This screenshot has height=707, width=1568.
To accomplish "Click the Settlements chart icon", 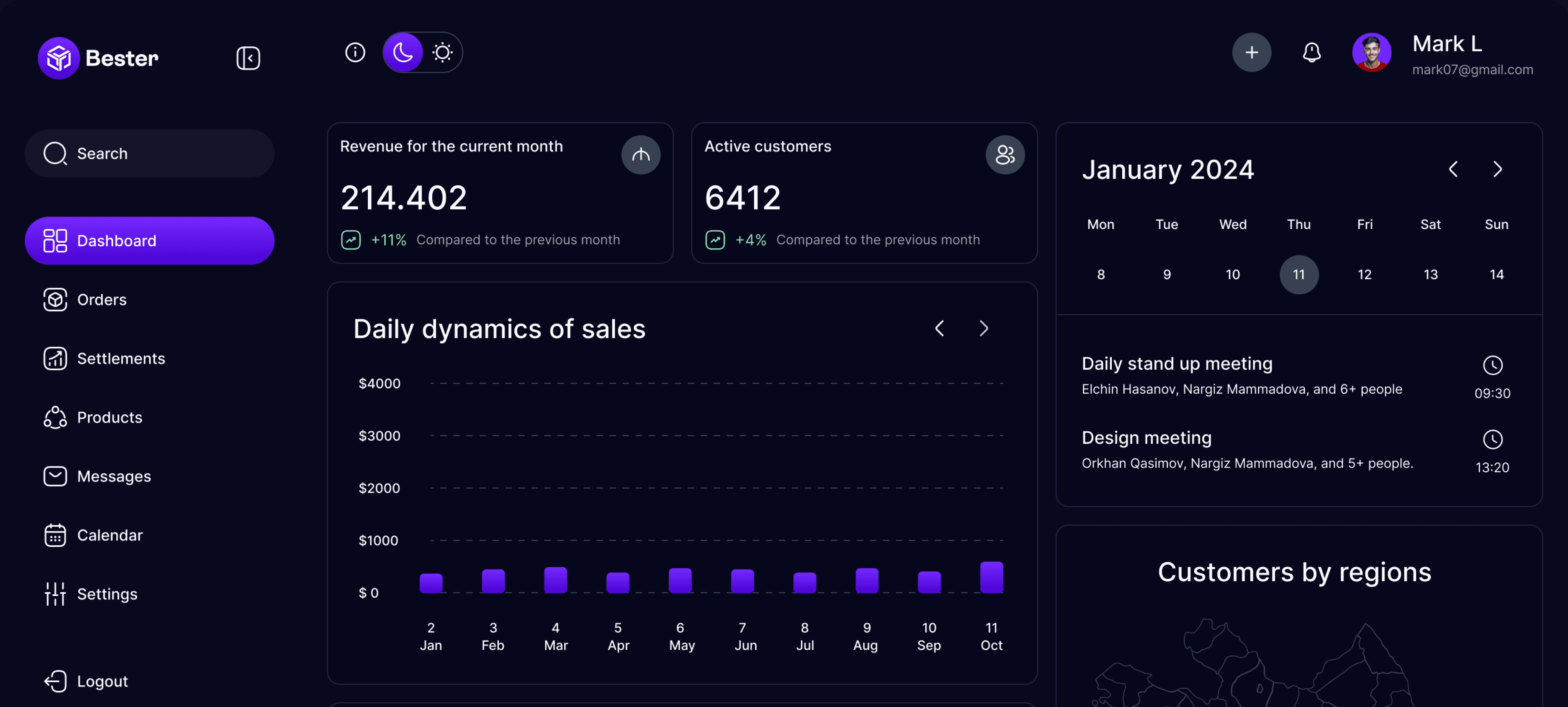I will [x=55, y=358].
